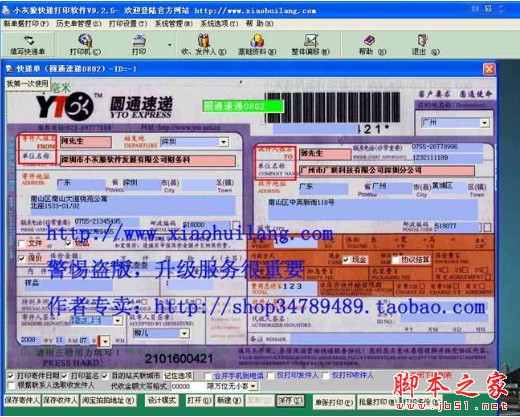
Task: Enable 仅打印收件人 checkbox
Action: coord(325,376)
